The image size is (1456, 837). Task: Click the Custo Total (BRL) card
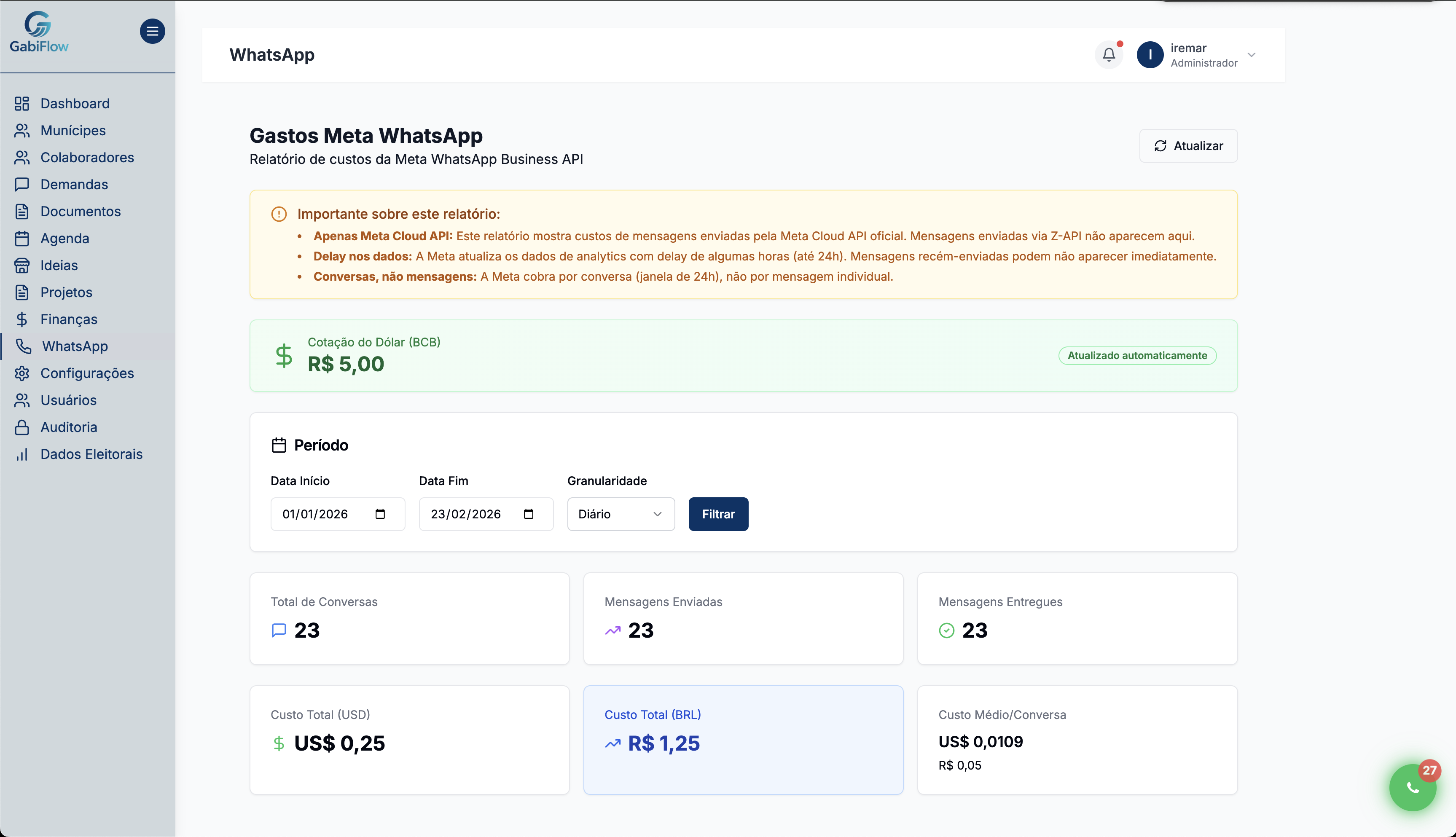pos(743,739)
